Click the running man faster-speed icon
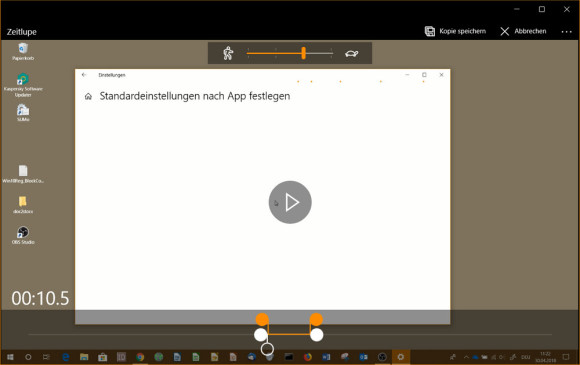The image size is (580, 365). [228, 53]
